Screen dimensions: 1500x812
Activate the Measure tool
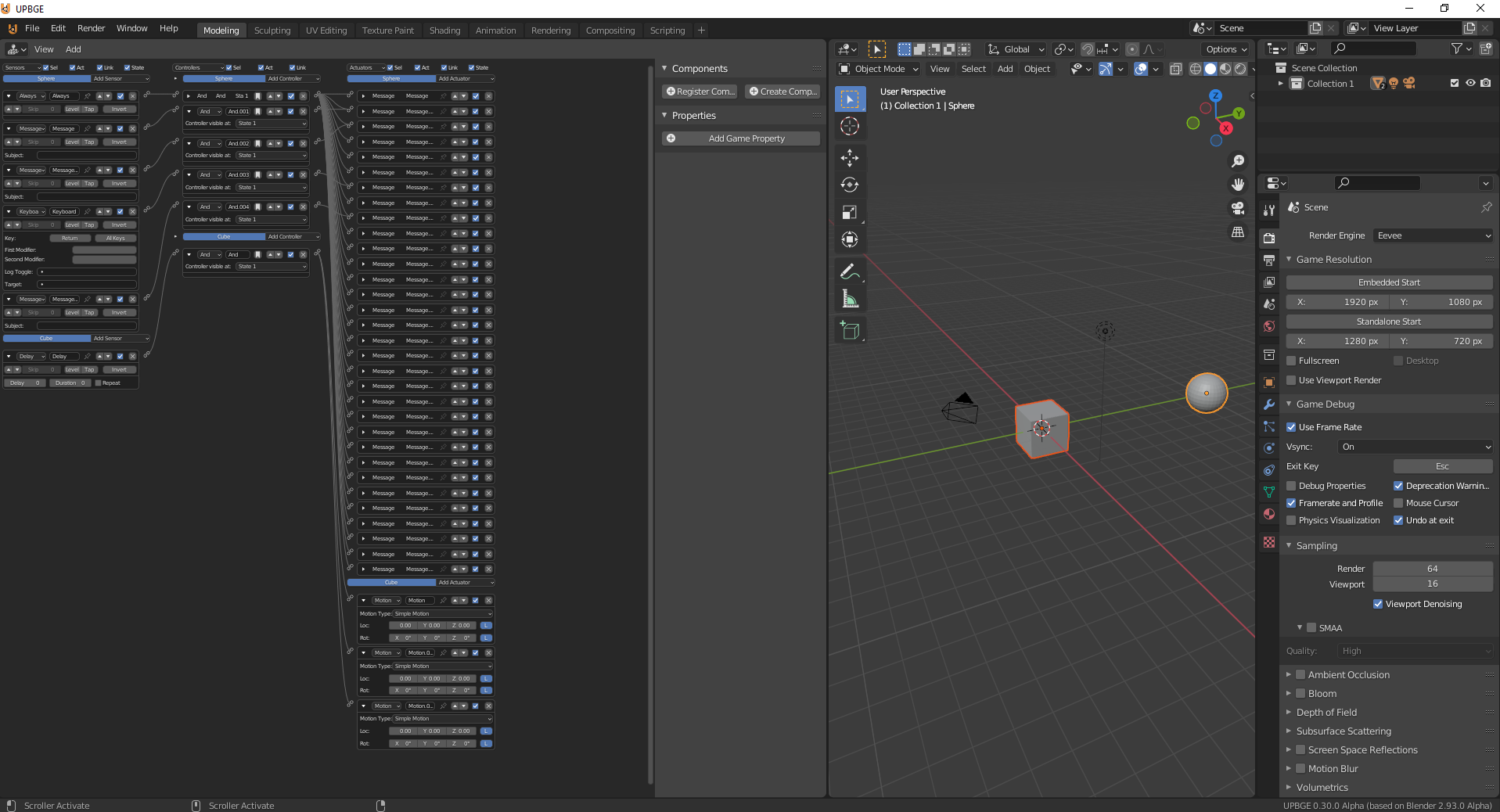pos(850,298)
